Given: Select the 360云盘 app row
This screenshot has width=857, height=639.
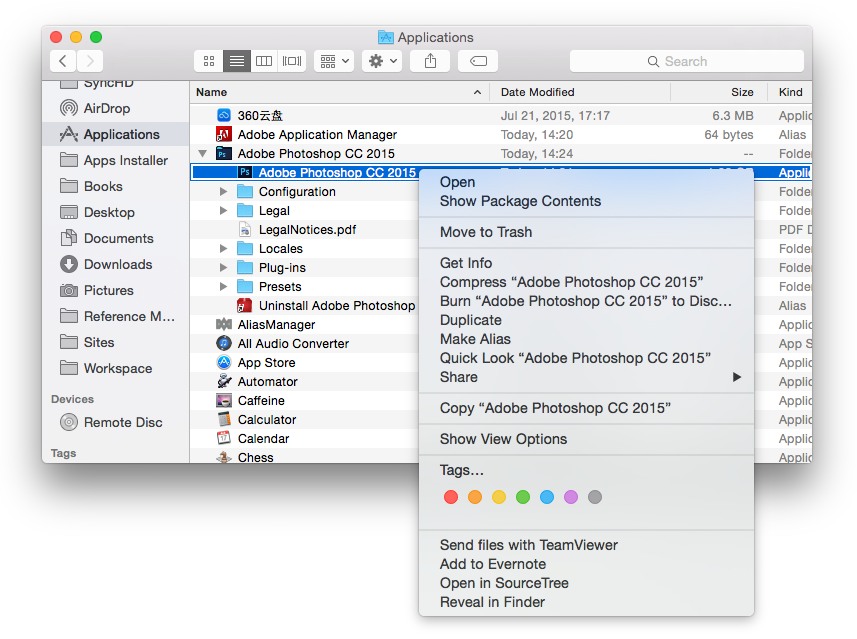Looking at the screenshot, I should (x=501, y=115).
